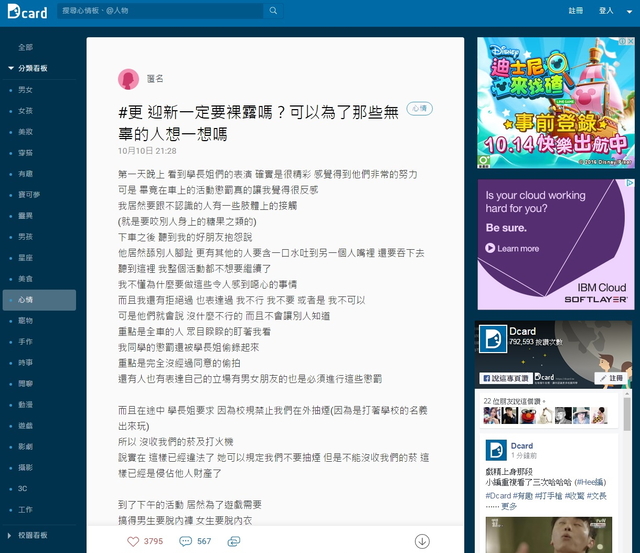Screen dimensions: 640x553
Task: Open the 美食 board in sidebar
Action: click(25, 278)
